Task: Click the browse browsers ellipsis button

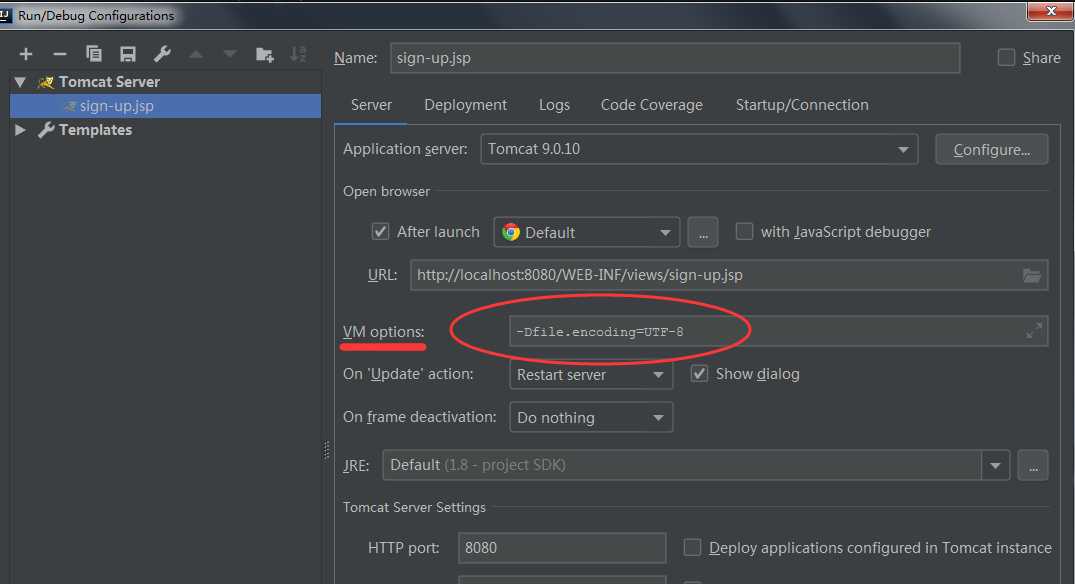Action: click(703, 232)
